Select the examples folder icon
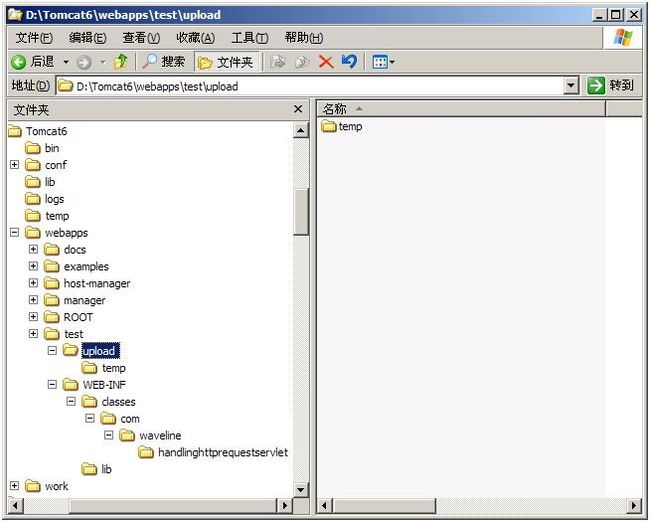Screen dimensions: 650x522 52,266
